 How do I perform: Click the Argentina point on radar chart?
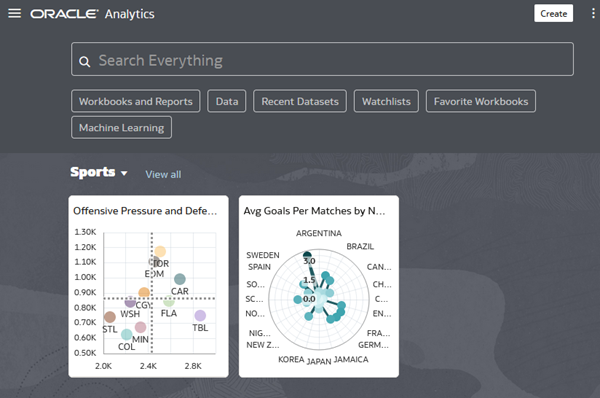click(307, 254)
